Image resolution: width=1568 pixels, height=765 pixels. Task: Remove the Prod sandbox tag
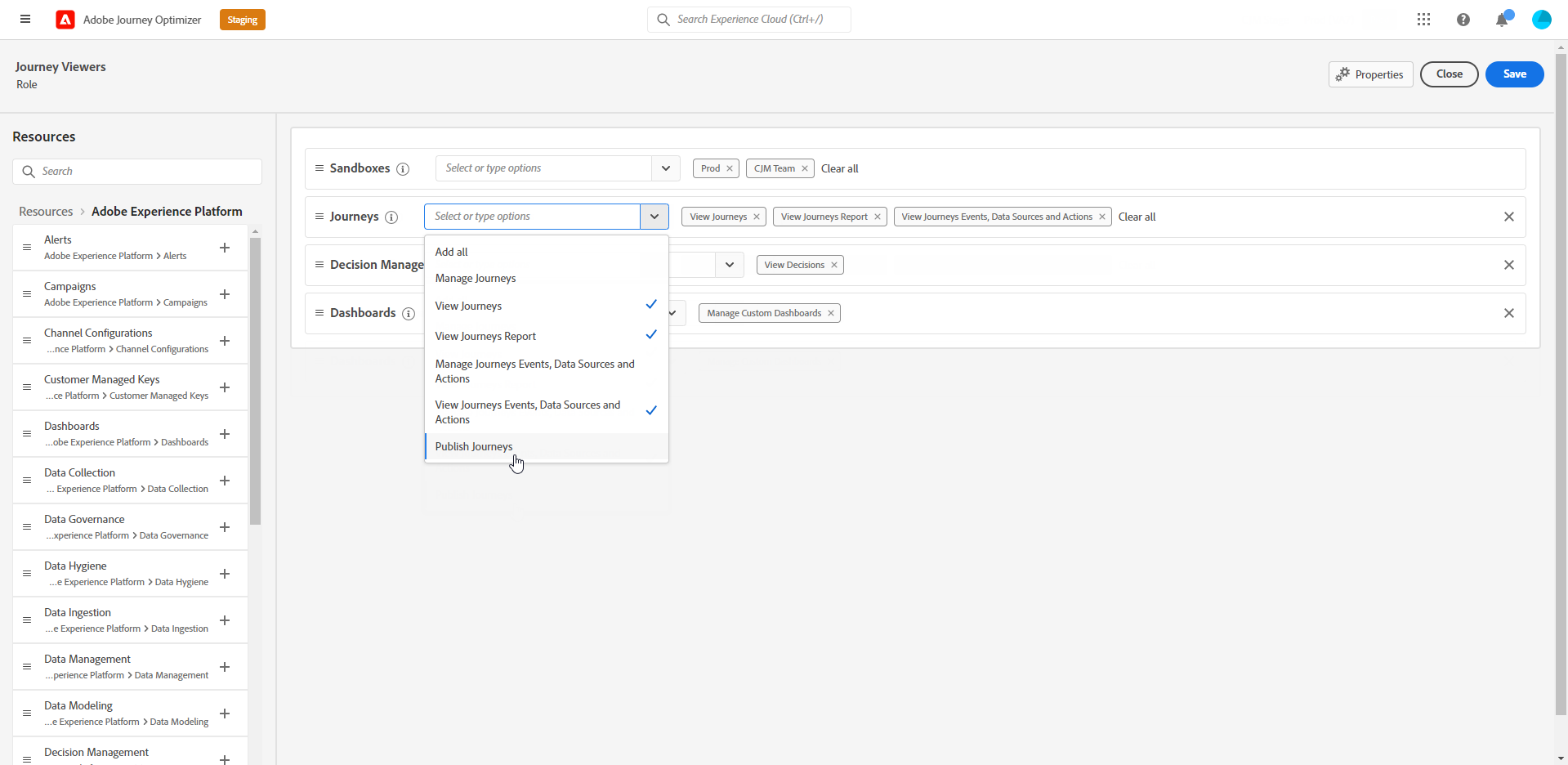pos(730,168)
